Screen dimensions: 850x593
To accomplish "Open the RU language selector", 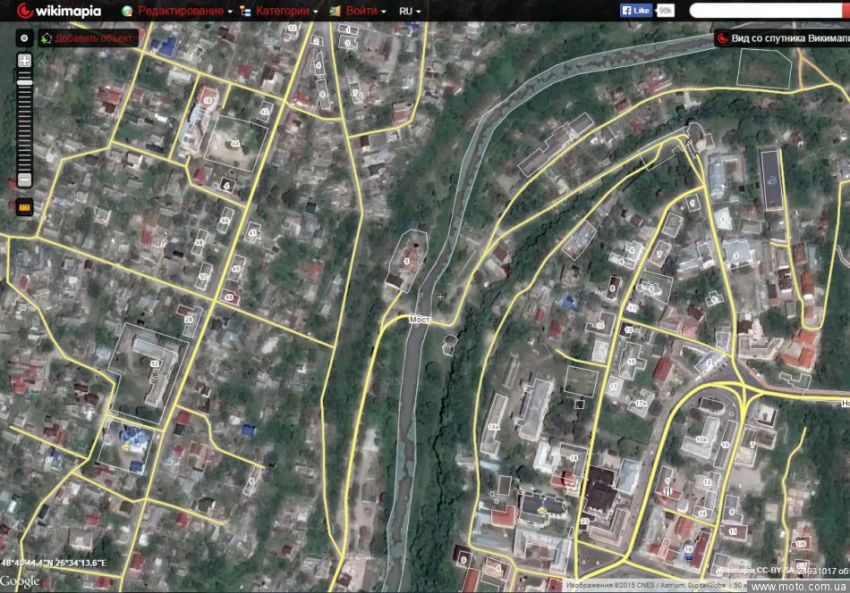I will tap(409, 10).
